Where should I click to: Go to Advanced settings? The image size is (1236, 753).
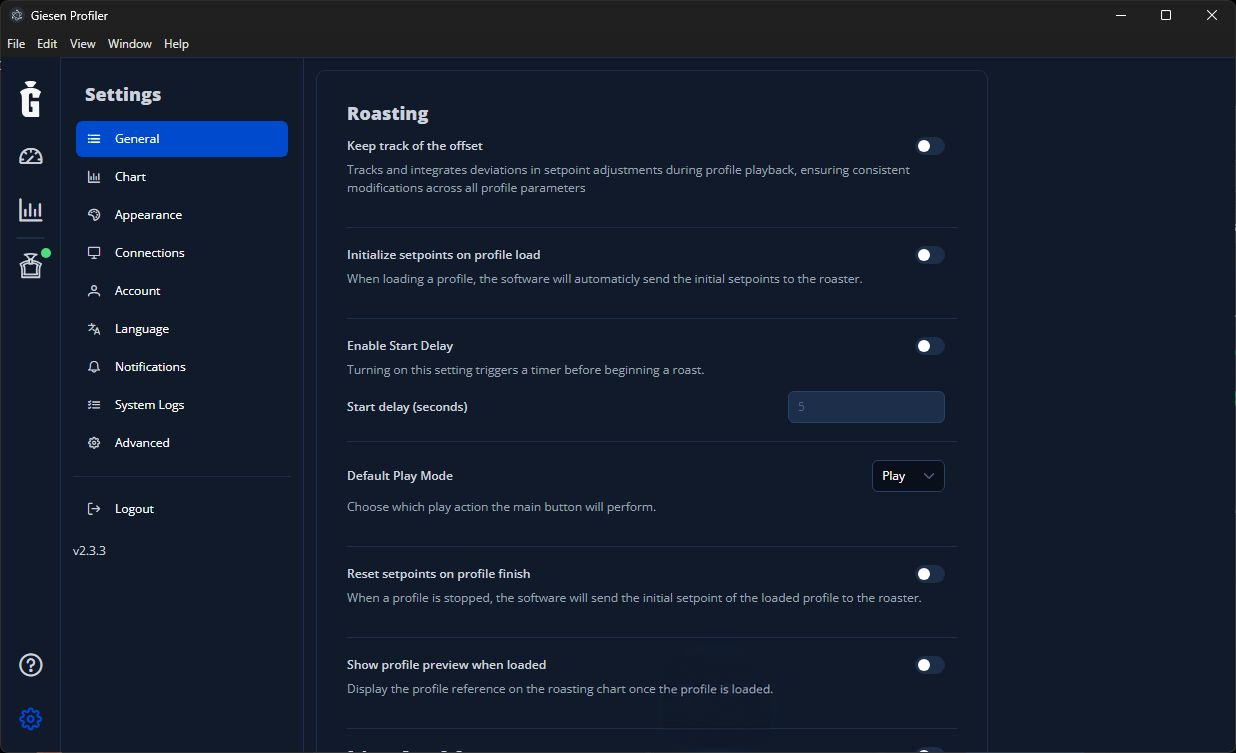tap(182, 443)
